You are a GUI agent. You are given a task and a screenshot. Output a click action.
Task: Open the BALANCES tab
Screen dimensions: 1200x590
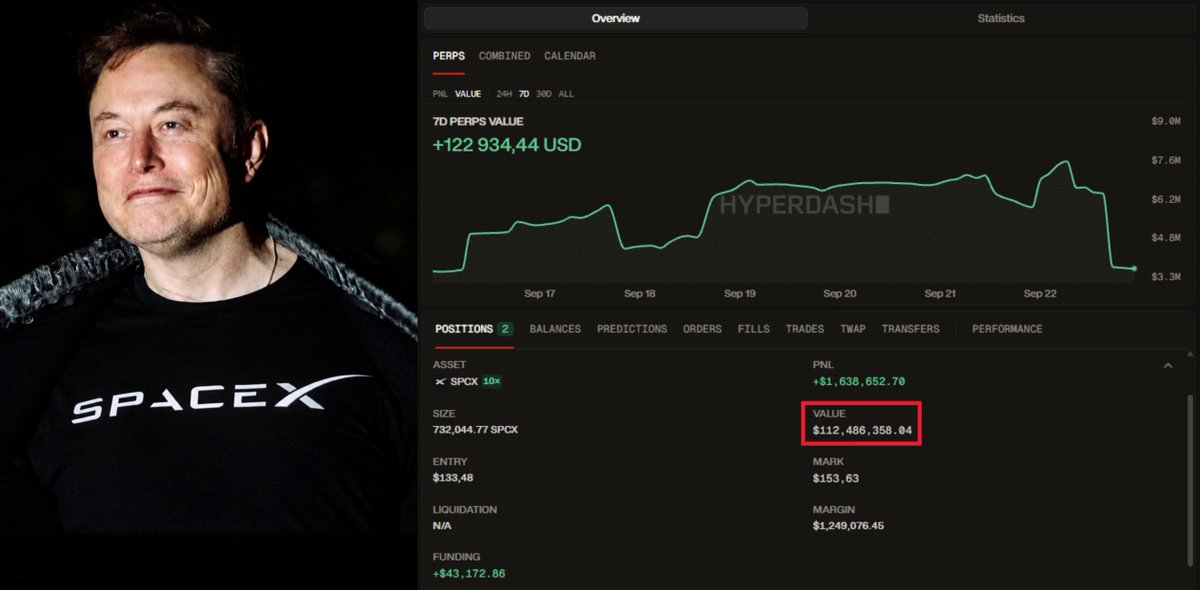[x=555, y=329]
